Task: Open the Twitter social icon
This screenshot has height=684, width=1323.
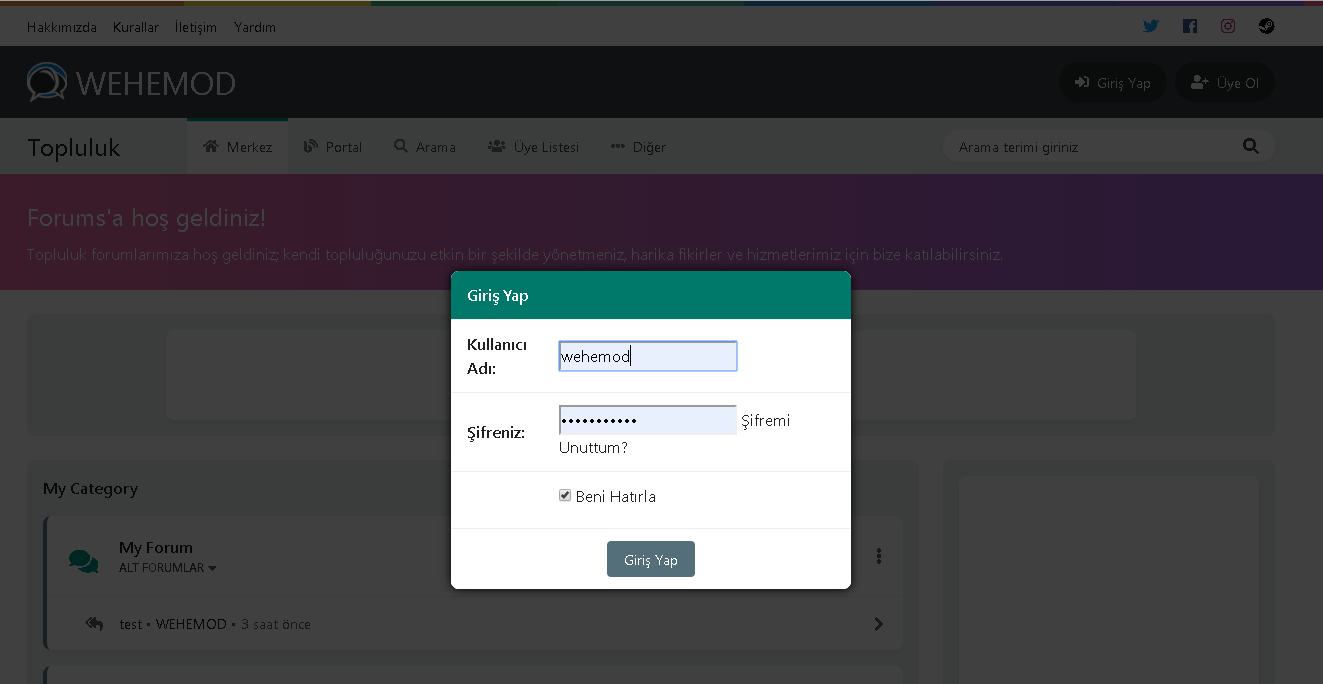Action: pyautogui.click(x=1151, y=27)
